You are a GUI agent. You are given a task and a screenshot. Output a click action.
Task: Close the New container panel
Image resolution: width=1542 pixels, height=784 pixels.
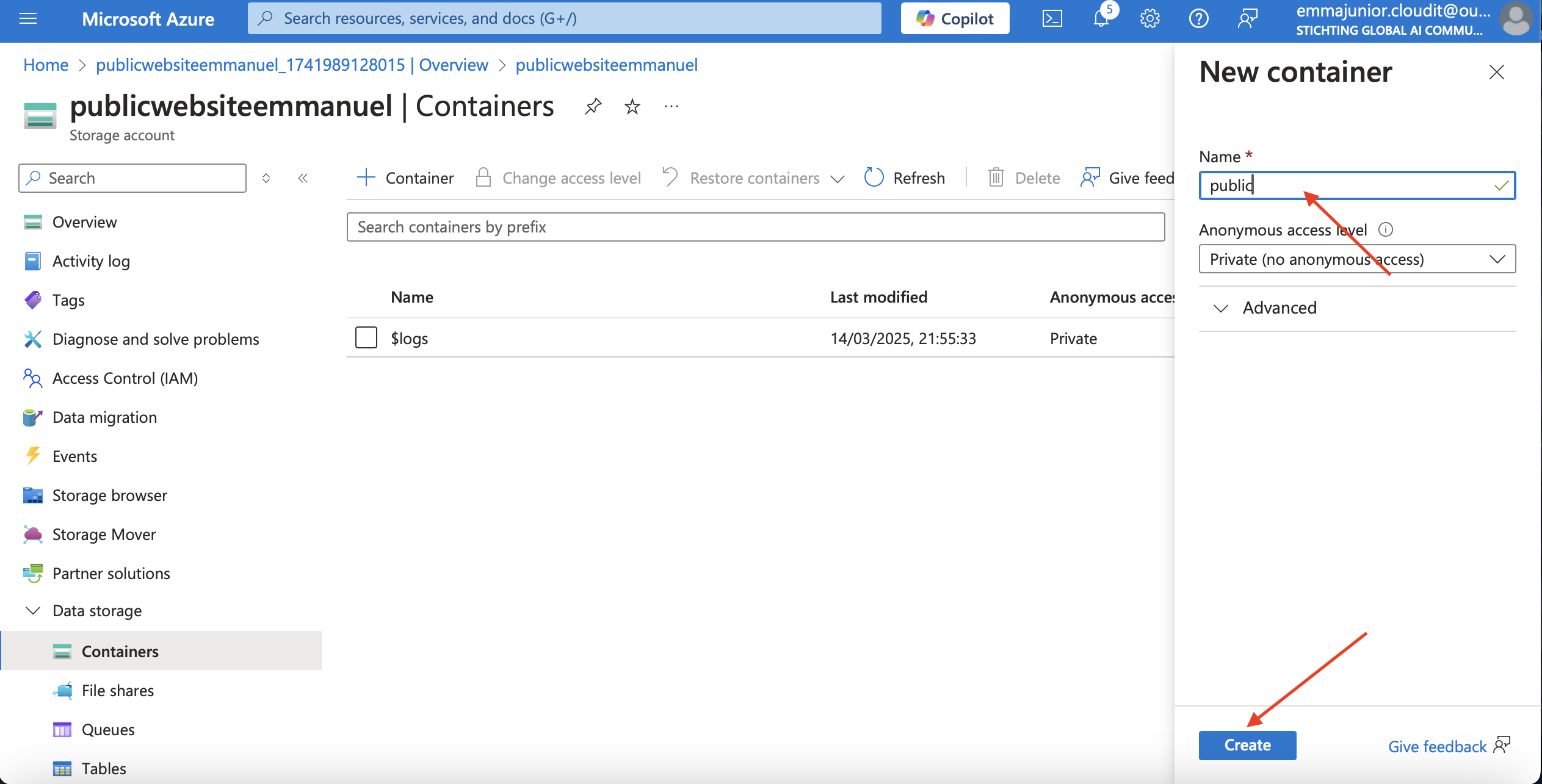click(1496, 72)
